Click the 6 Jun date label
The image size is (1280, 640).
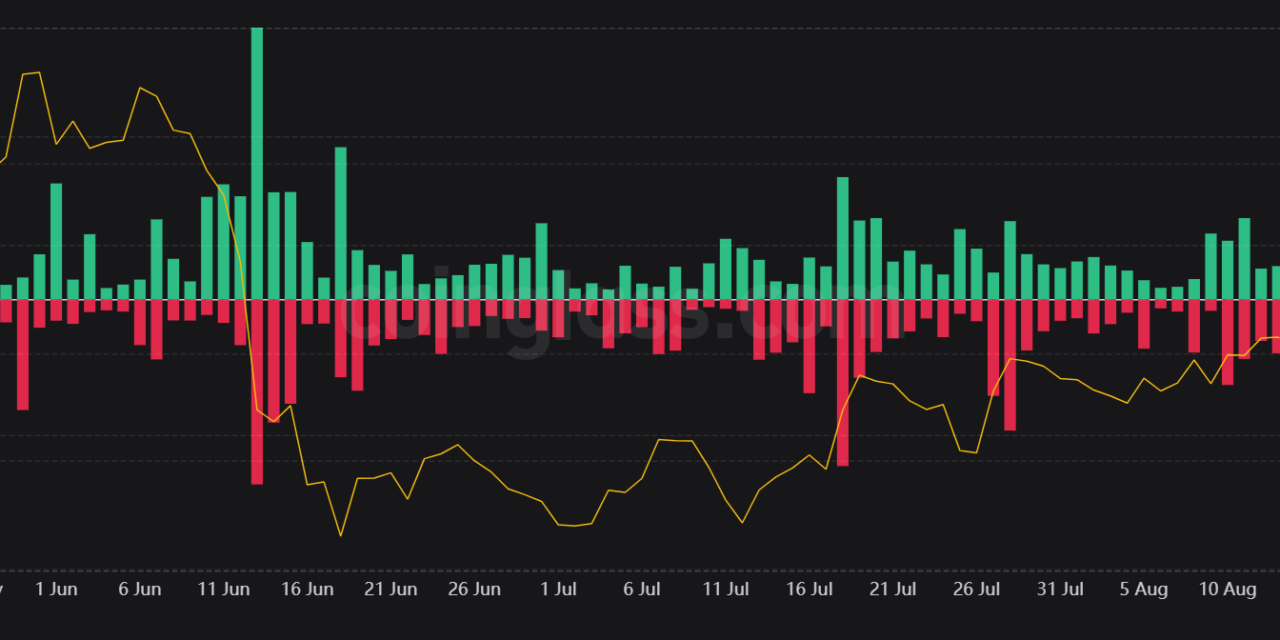click(x=139, y=589)
